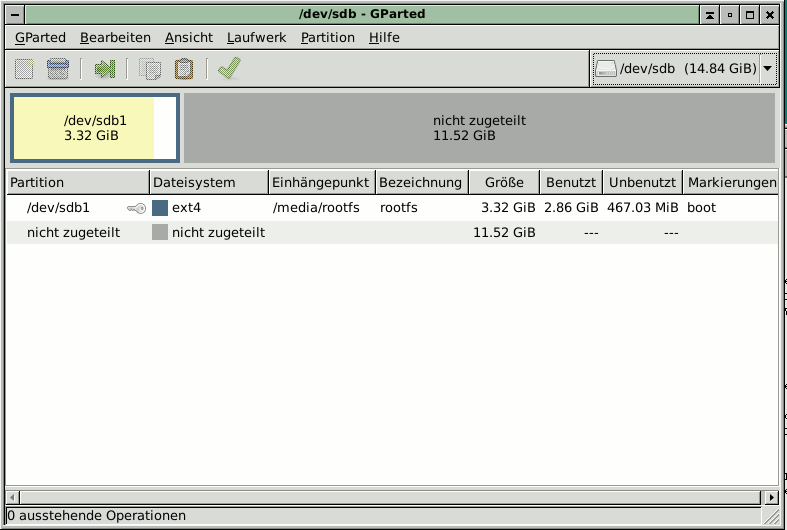Click the Paste partition clipboard icon
The height and width of the screenshot is (530, 787).
tap(184, 69)
